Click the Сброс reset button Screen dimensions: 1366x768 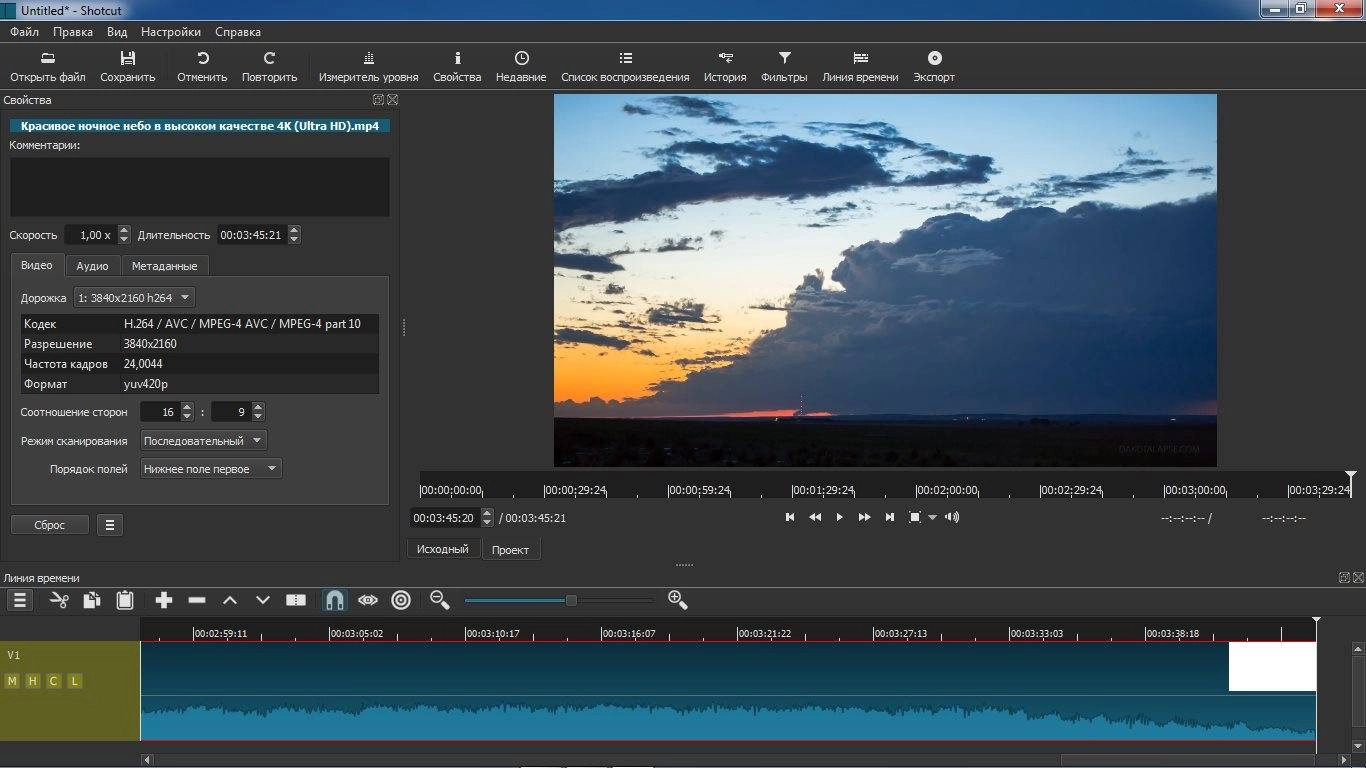coord(50,525)
